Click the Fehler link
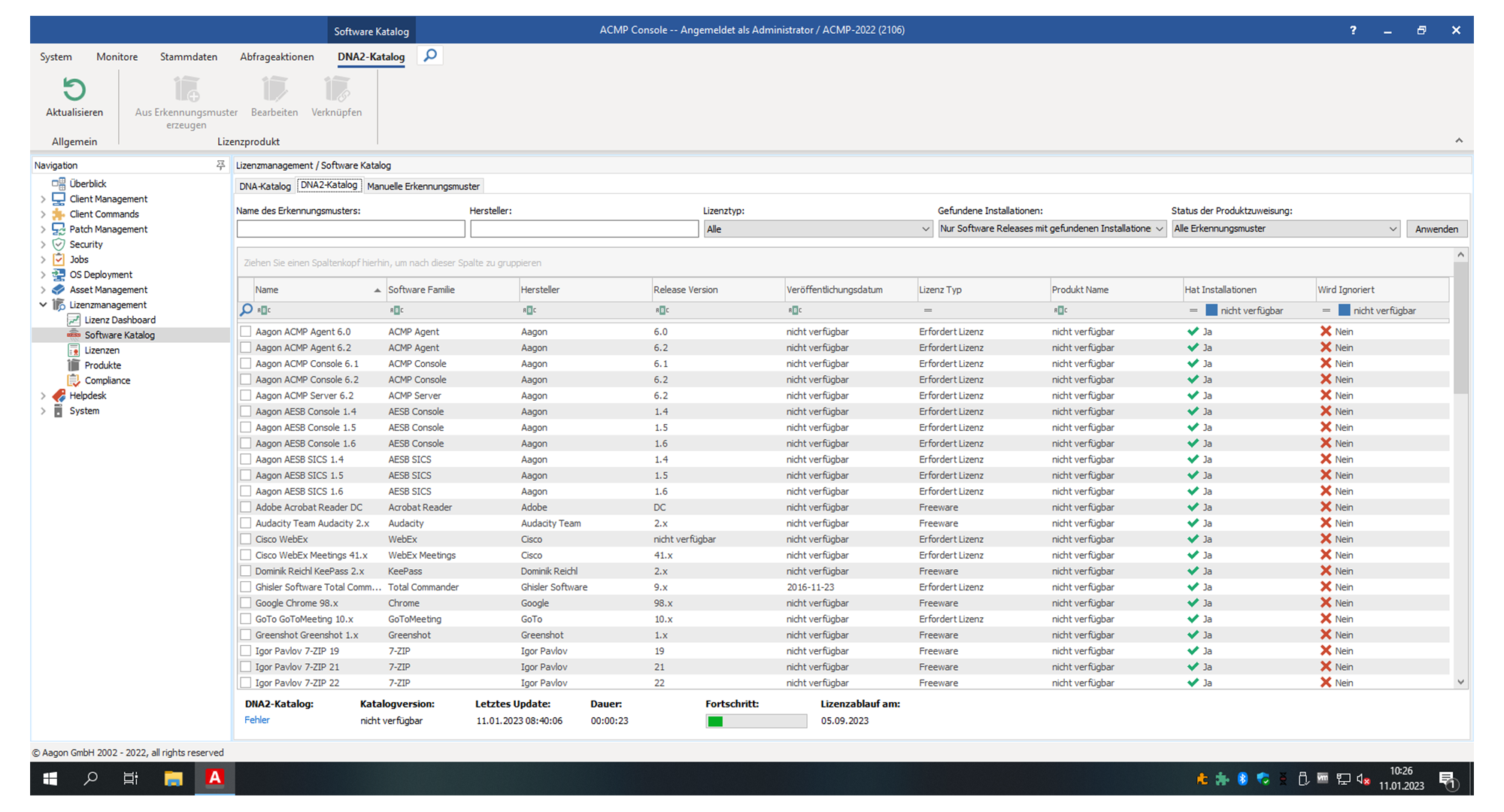1504x812 pixels. click(257, 720)
